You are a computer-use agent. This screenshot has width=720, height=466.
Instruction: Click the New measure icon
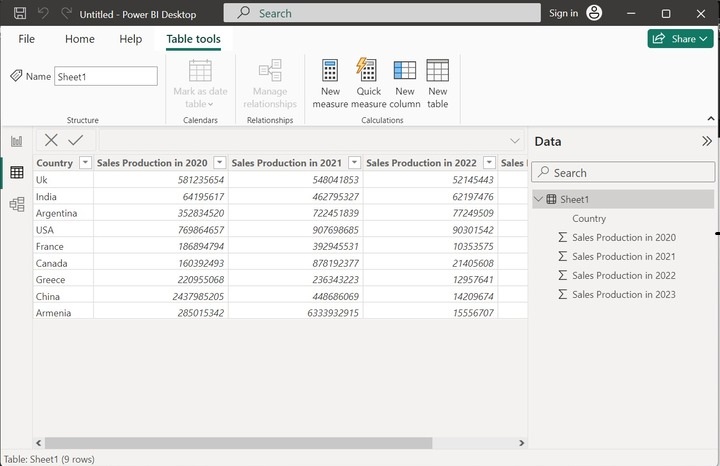(330, 72)
